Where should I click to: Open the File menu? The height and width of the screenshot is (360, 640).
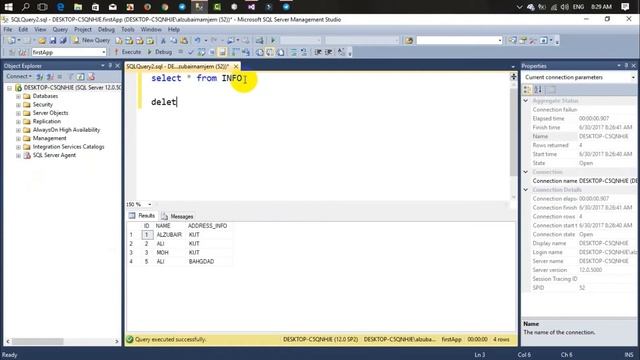[8, 29]
